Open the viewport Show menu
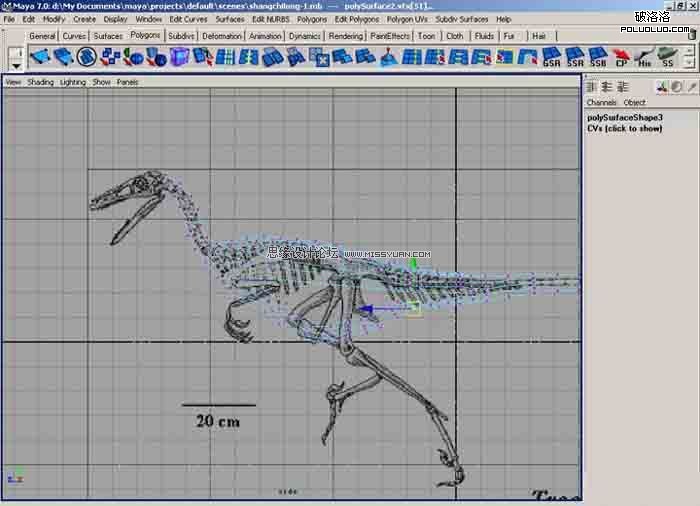 (101, 82)
